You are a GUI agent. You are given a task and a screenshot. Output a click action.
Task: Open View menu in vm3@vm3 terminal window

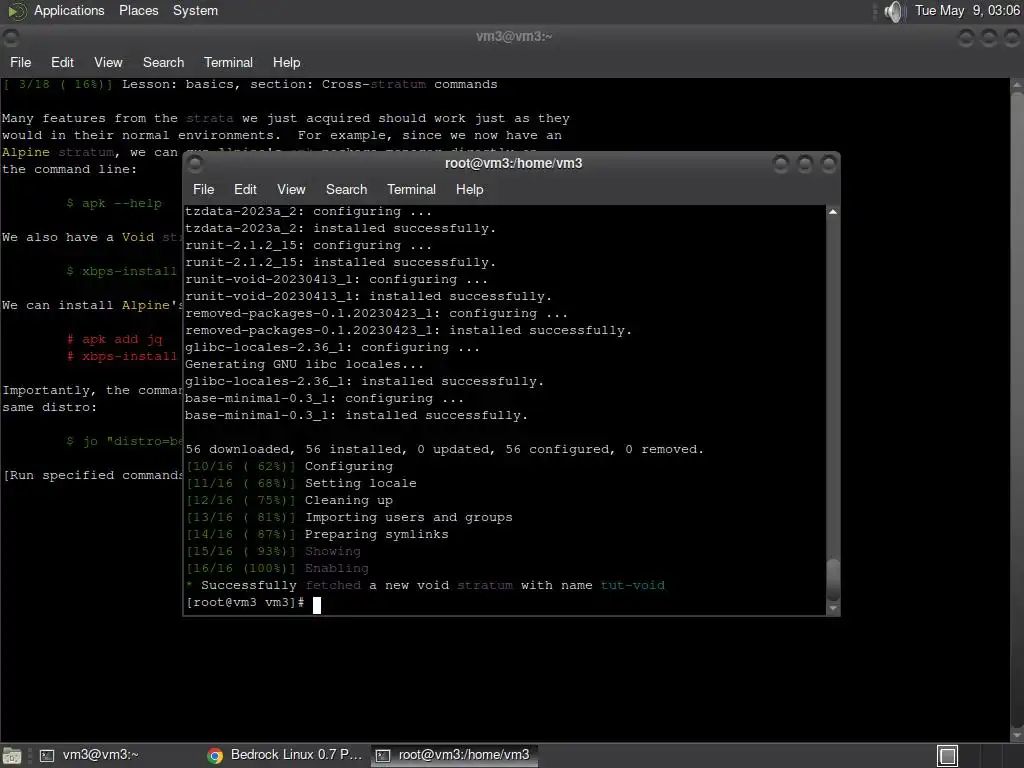[x=108, y=62]
